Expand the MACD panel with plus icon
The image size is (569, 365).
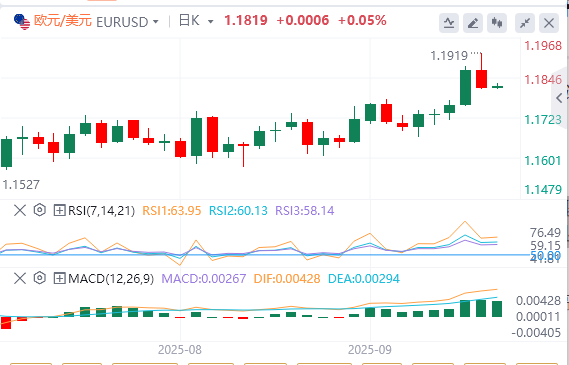click(x=59, y=279)
